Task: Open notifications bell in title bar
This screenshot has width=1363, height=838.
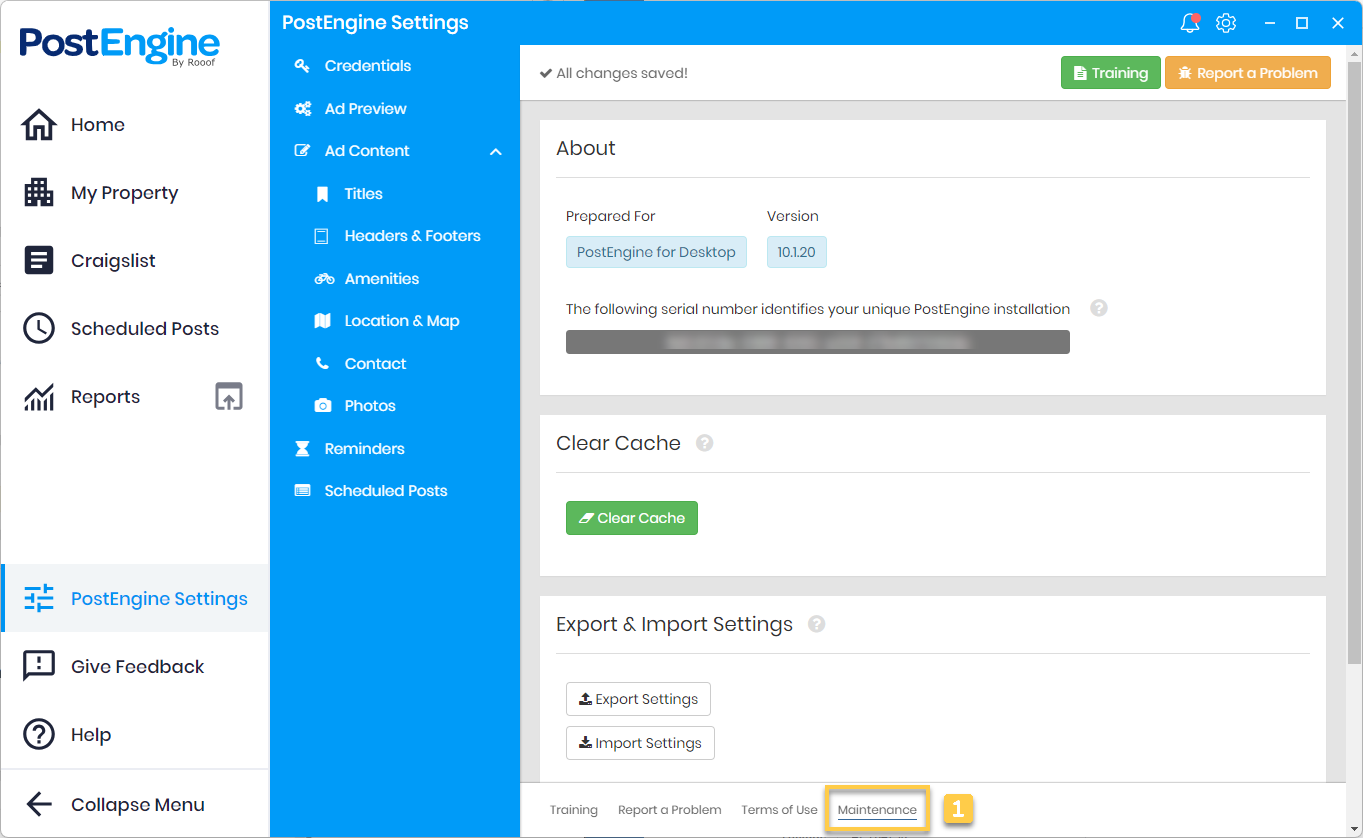Action: (1190, 23)
